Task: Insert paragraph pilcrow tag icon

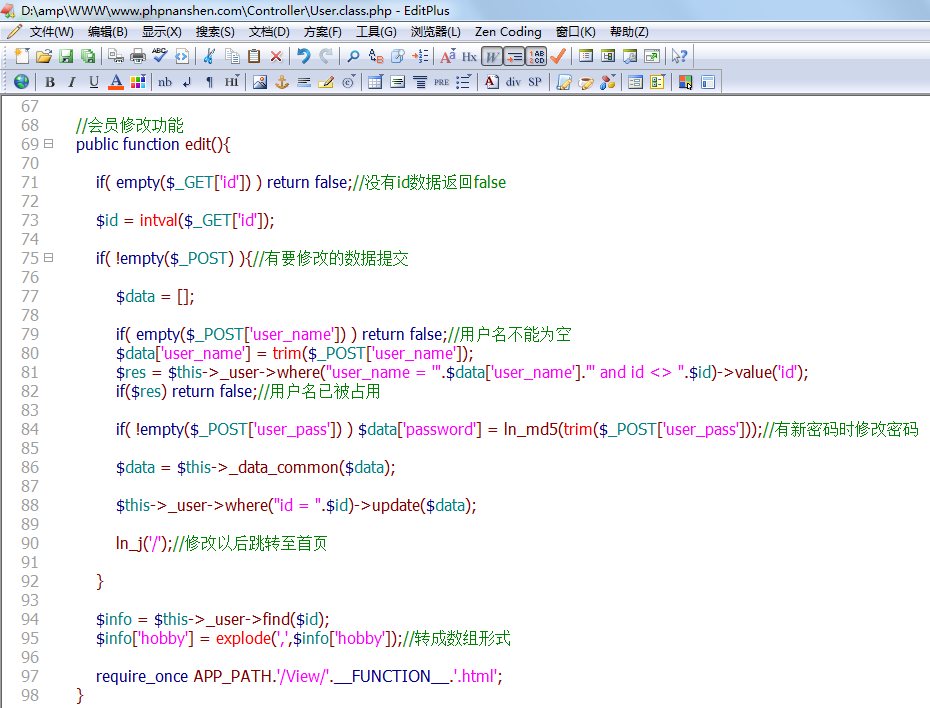Action: [x=209, y=82]
